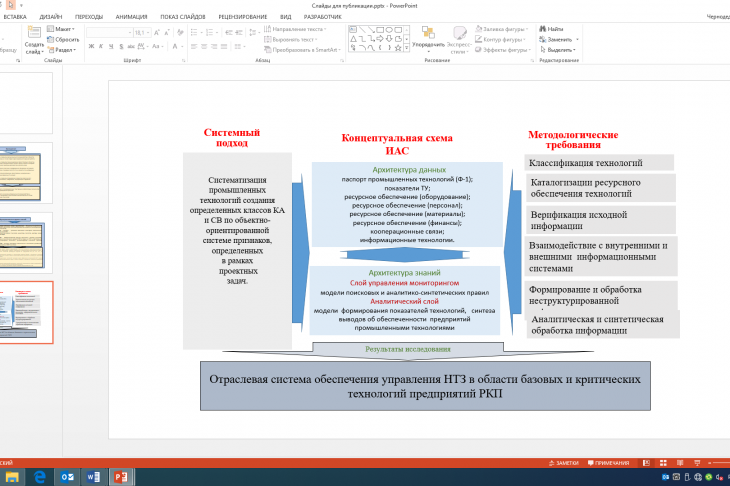The width and height of the screenshot is (730, 486).
Task: Click the font color A icon
Action: tap(175, 46)
